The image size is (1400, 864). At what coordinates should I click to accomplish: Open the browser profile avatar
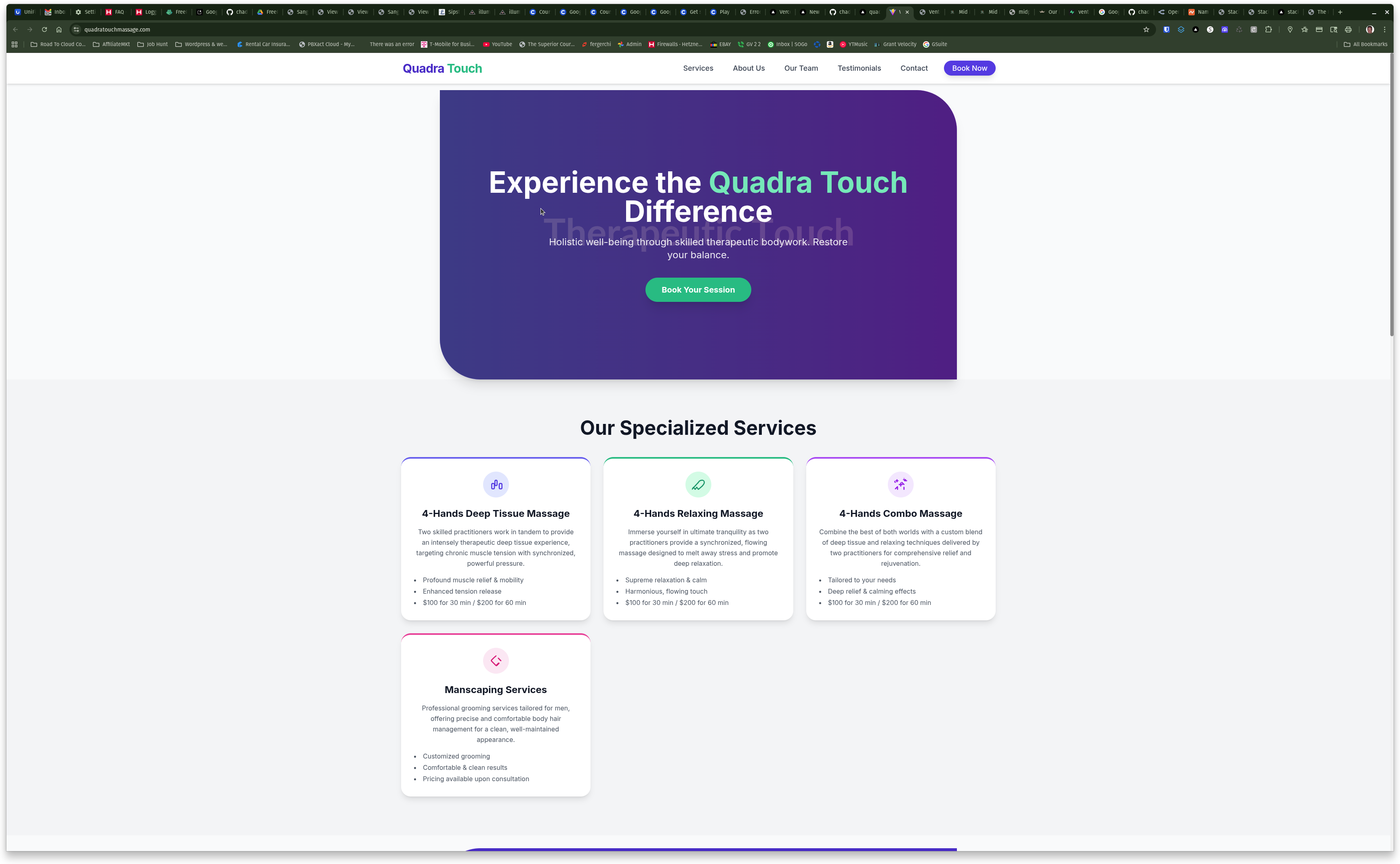pyautogui.click(x=1370, y=29)
